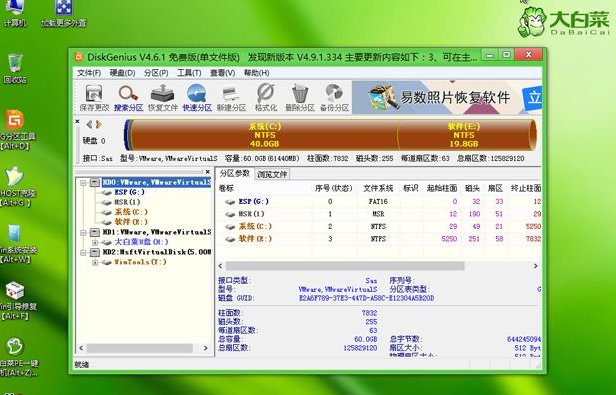Select HD1:VMware,VMwareVirtualS in disk tree

[x=157, y=232]
